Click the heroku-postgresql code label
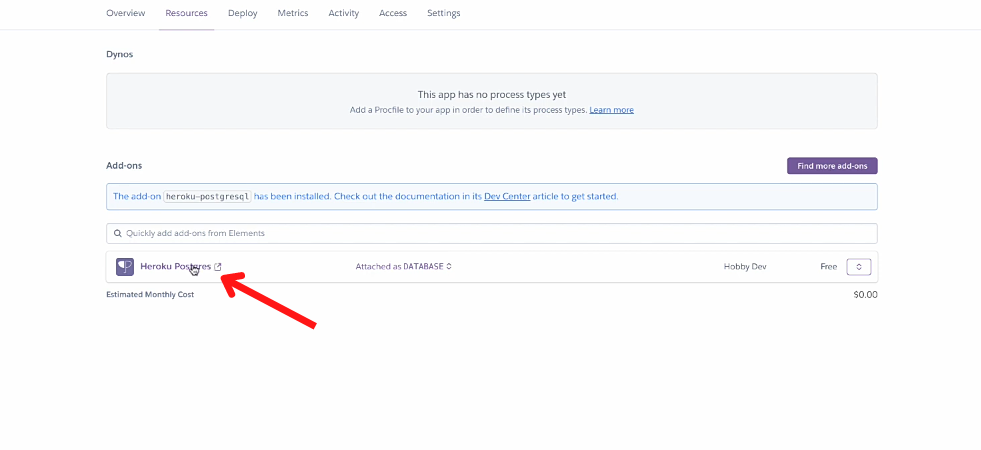This screenshot has height=450, width=981. 208,196
